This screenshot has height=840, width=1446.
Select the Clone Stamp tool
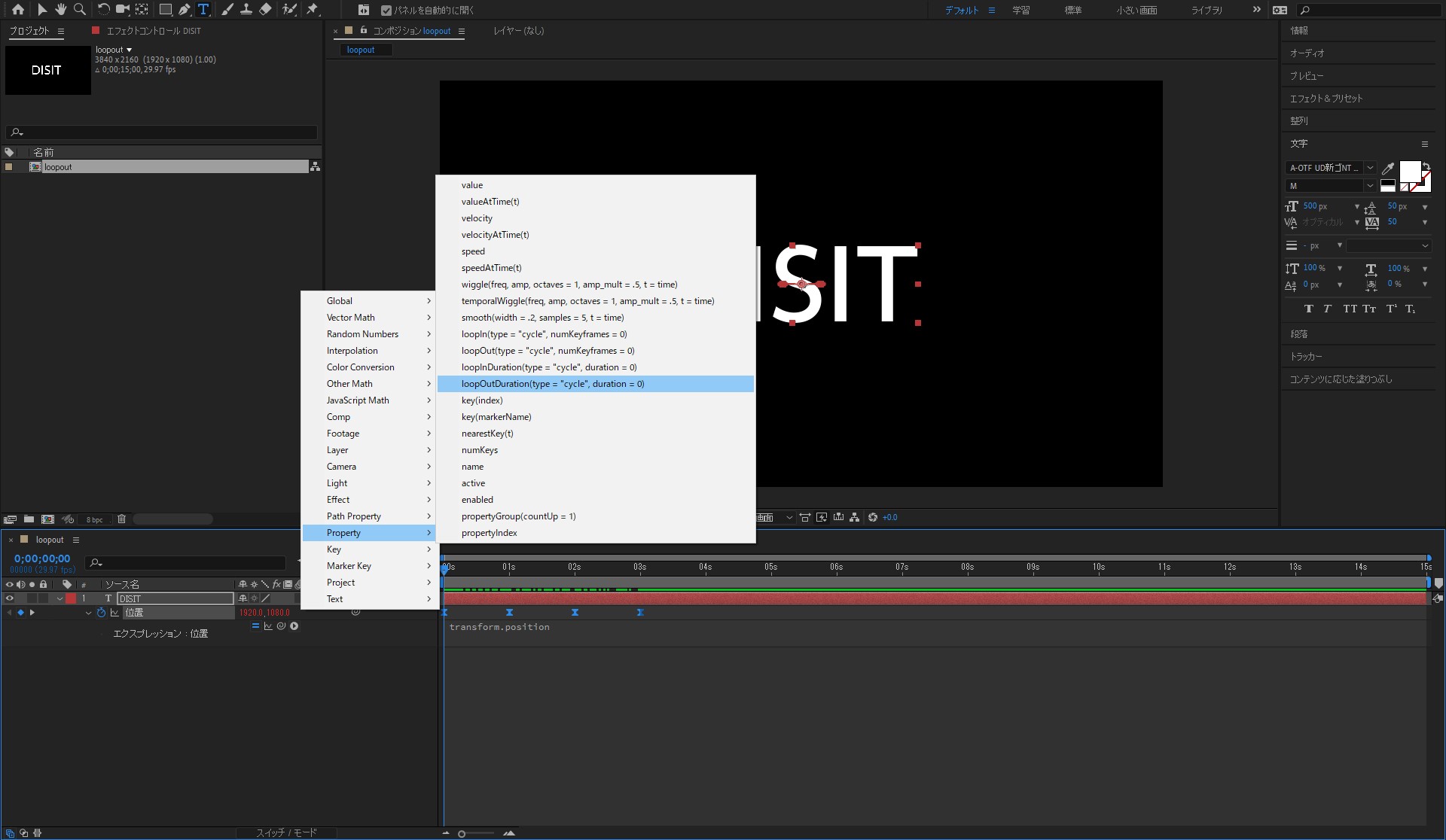[x=246, y=10]
